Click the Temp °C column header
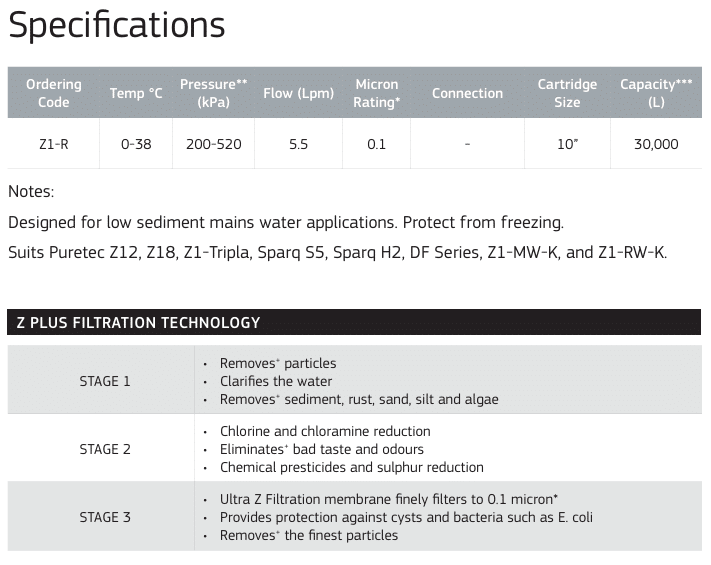 pyautogui.click(x=136, y=93)
